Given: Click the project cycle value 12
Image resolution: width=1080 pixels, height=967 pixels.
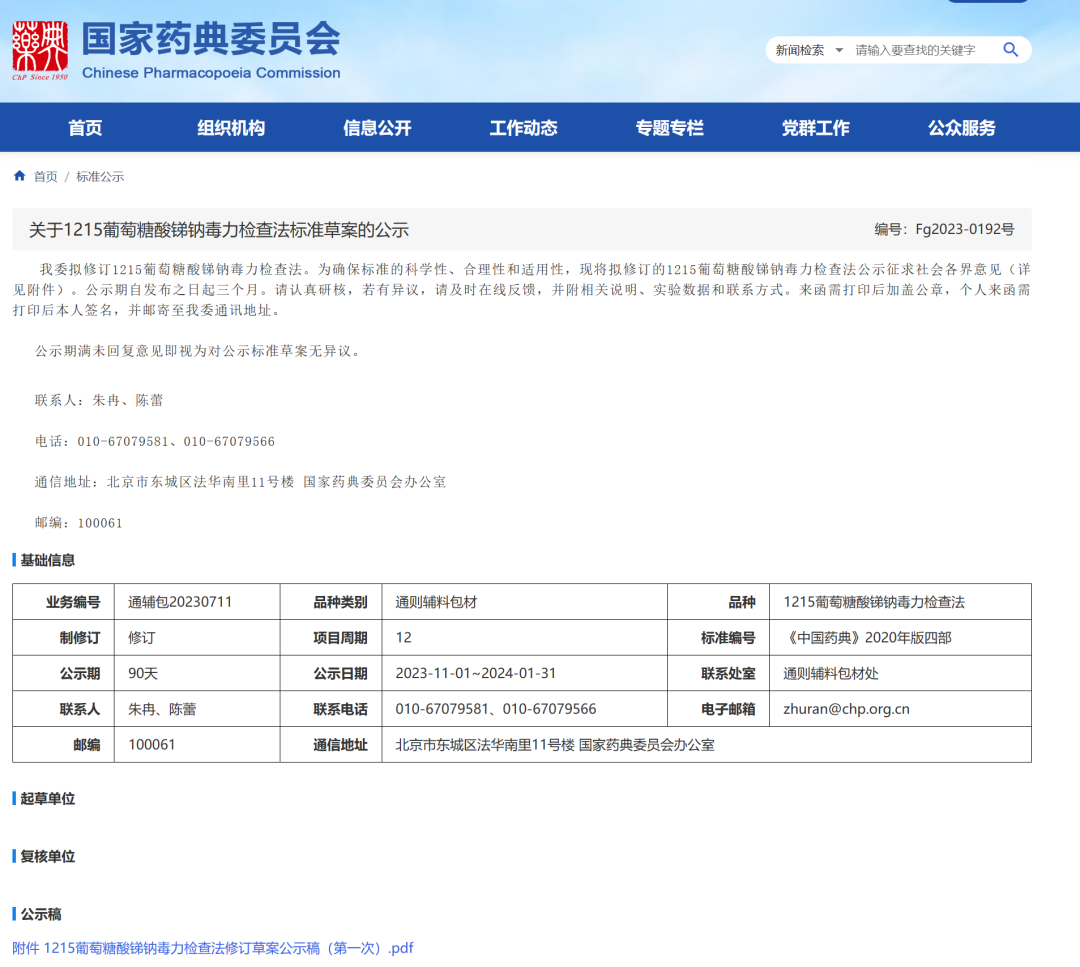Looking at the screenshot, I should click(x=524, y=638).
